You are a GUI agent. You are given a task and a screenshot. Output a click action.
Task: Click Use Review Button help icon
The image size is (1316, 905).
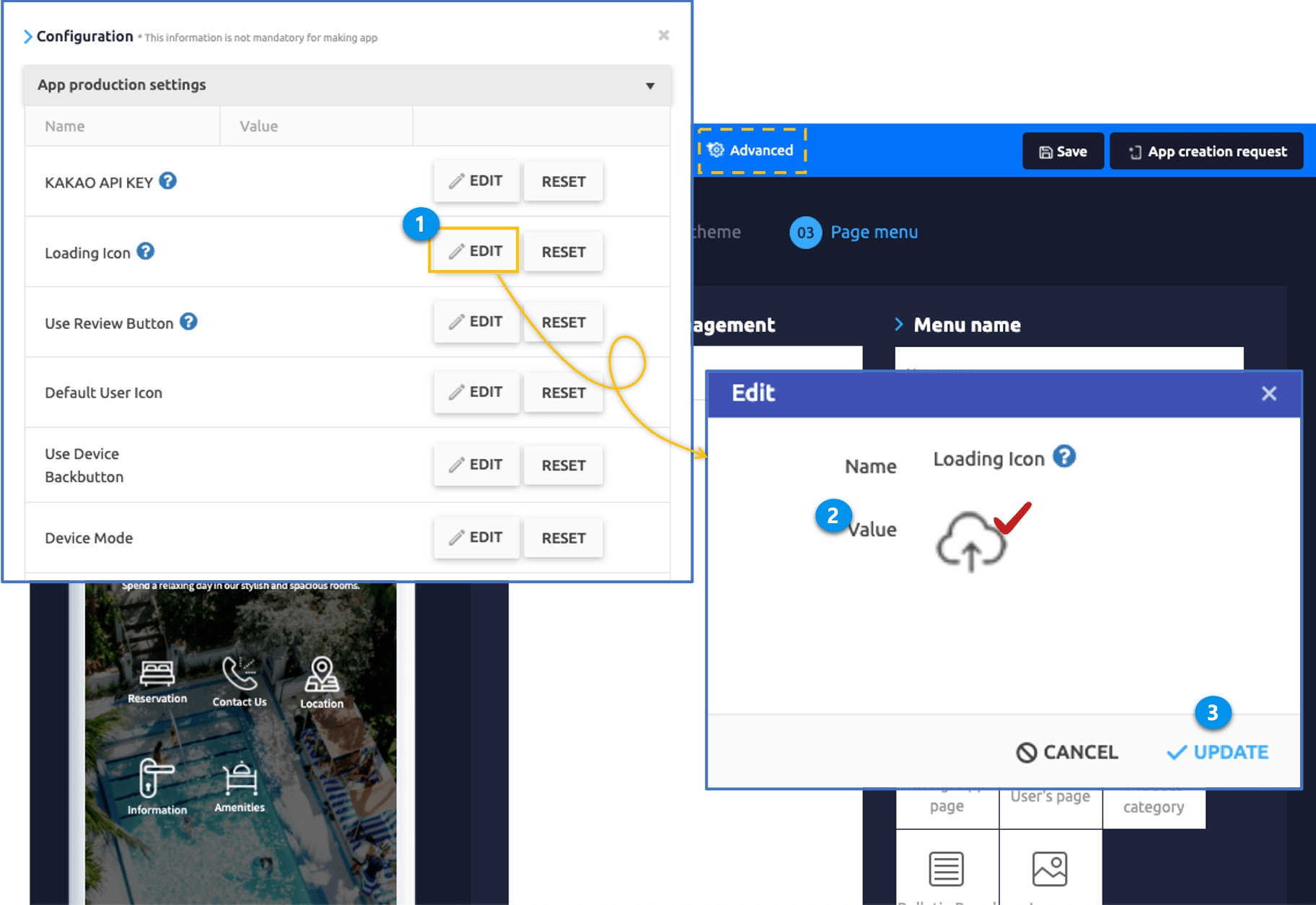188,322
